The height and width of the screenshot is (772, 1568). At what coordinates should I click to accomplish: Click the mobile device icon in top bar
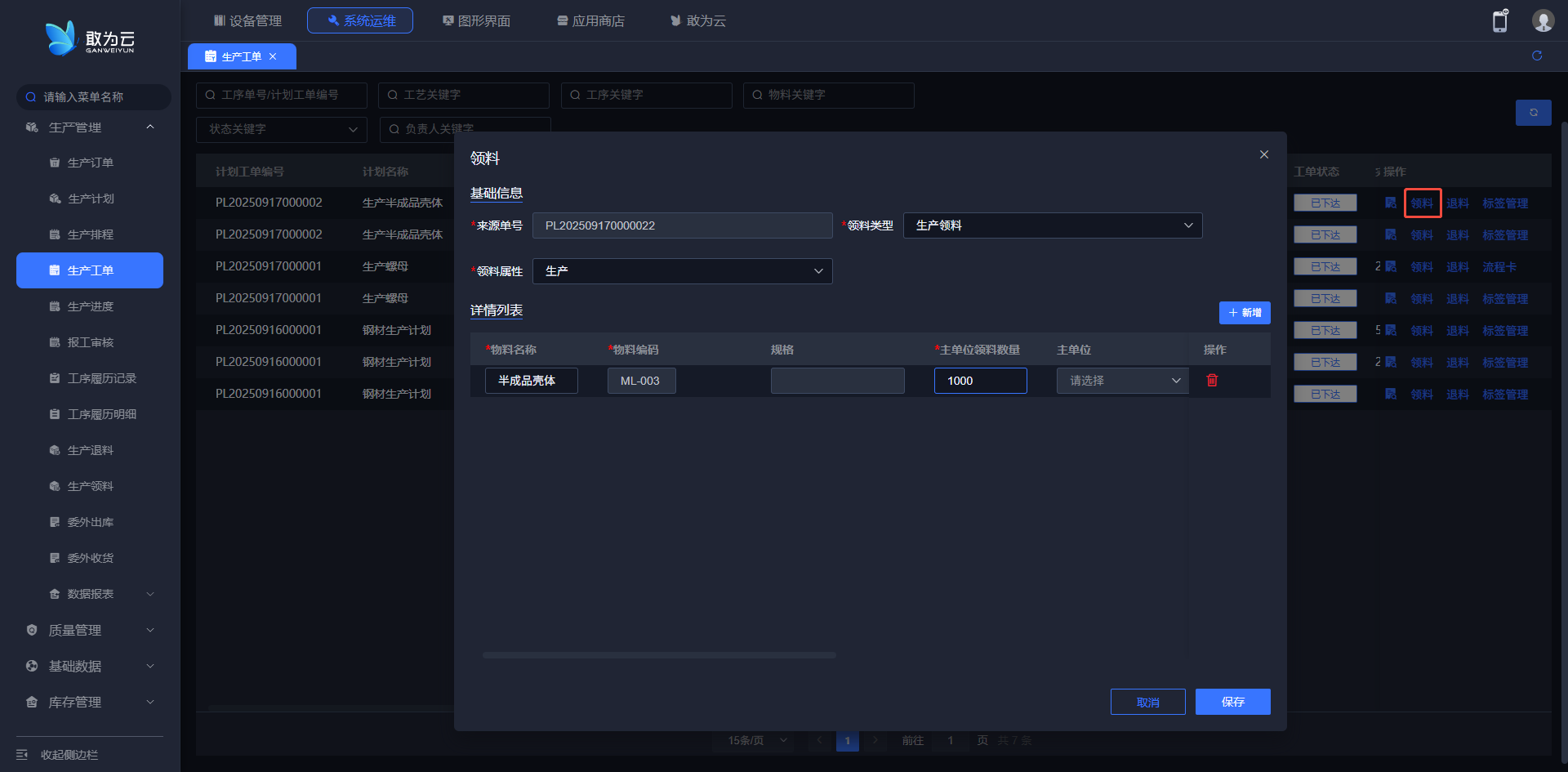(x=1499, y=21)
